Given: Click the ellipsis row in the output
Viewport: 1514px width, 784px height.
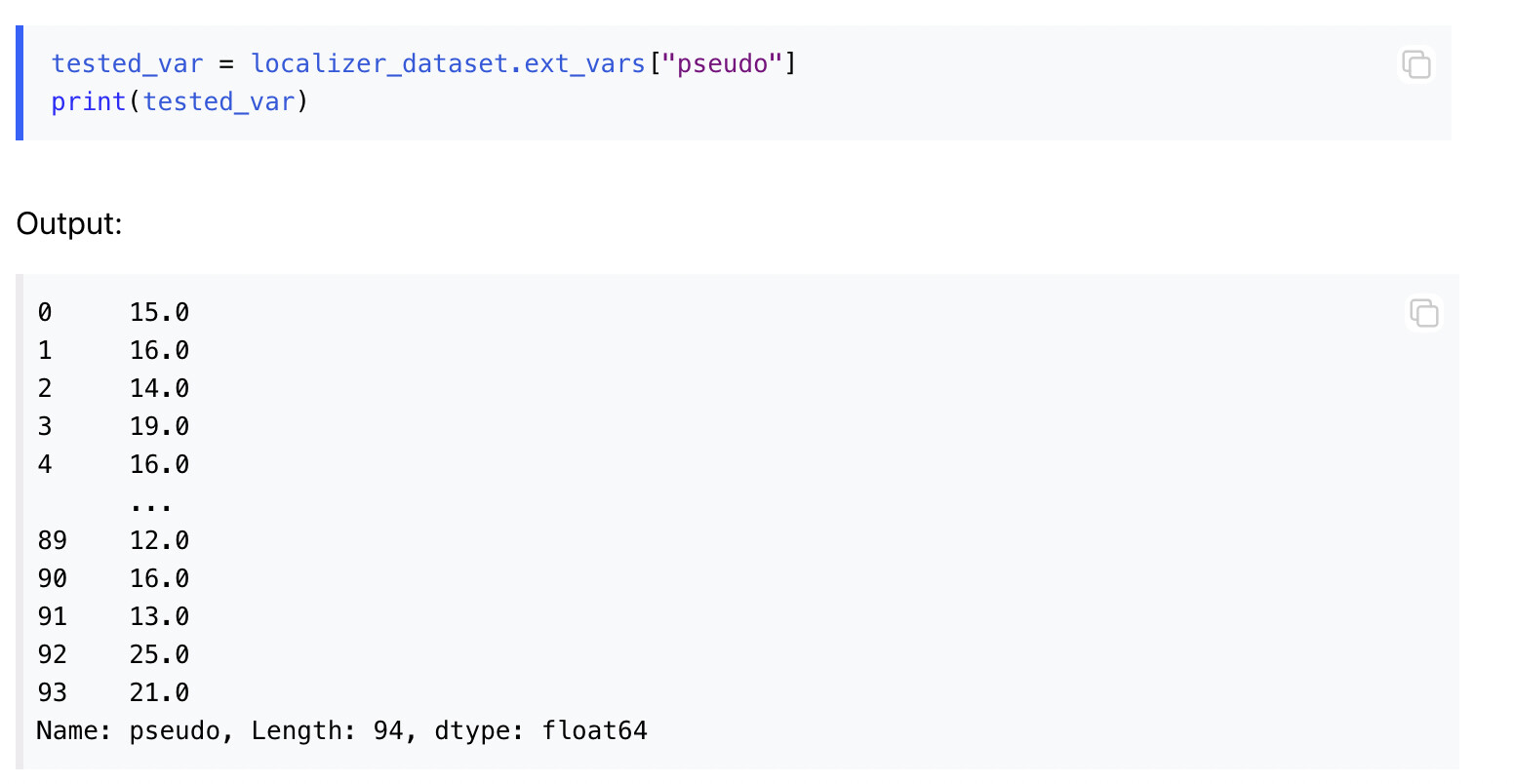Looking at the screenshot, I should 150,504.
